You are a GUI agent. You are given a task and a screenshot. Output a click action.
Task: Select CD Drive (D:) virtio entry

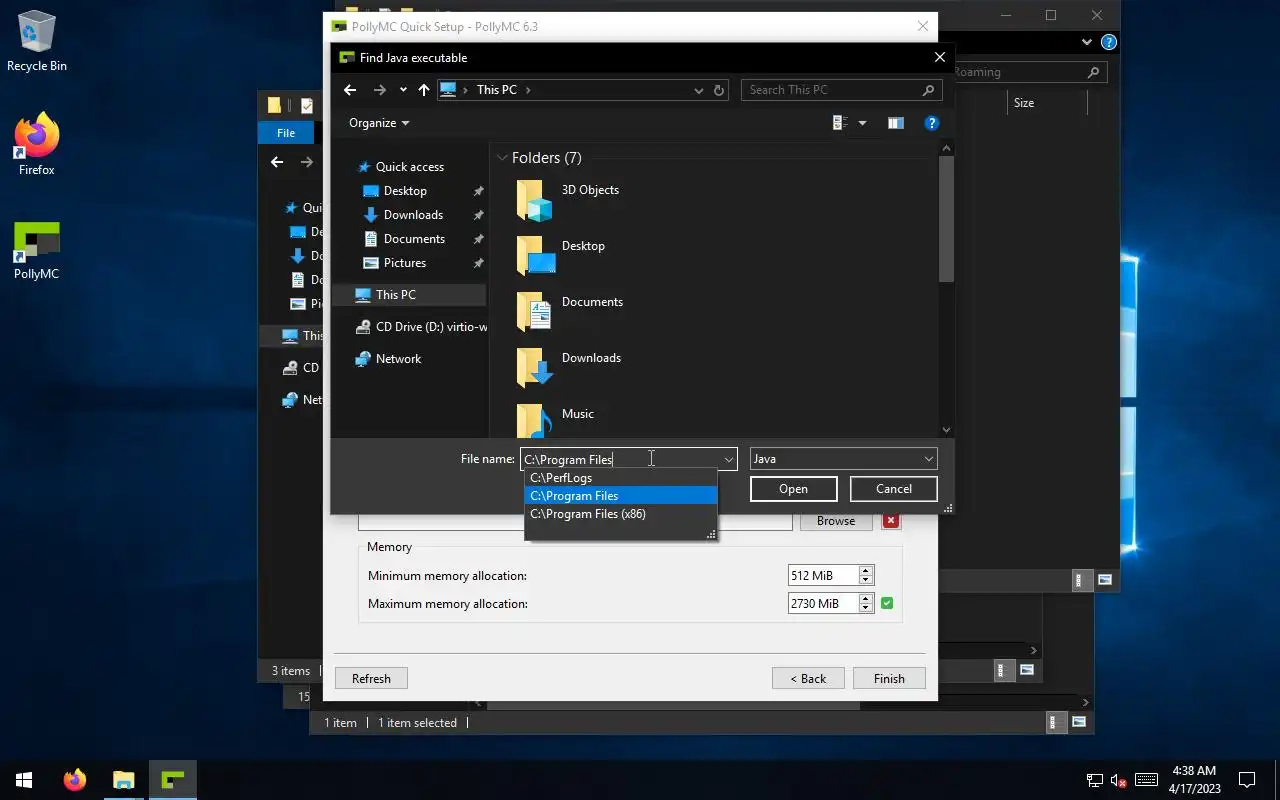tap(422, 327)
